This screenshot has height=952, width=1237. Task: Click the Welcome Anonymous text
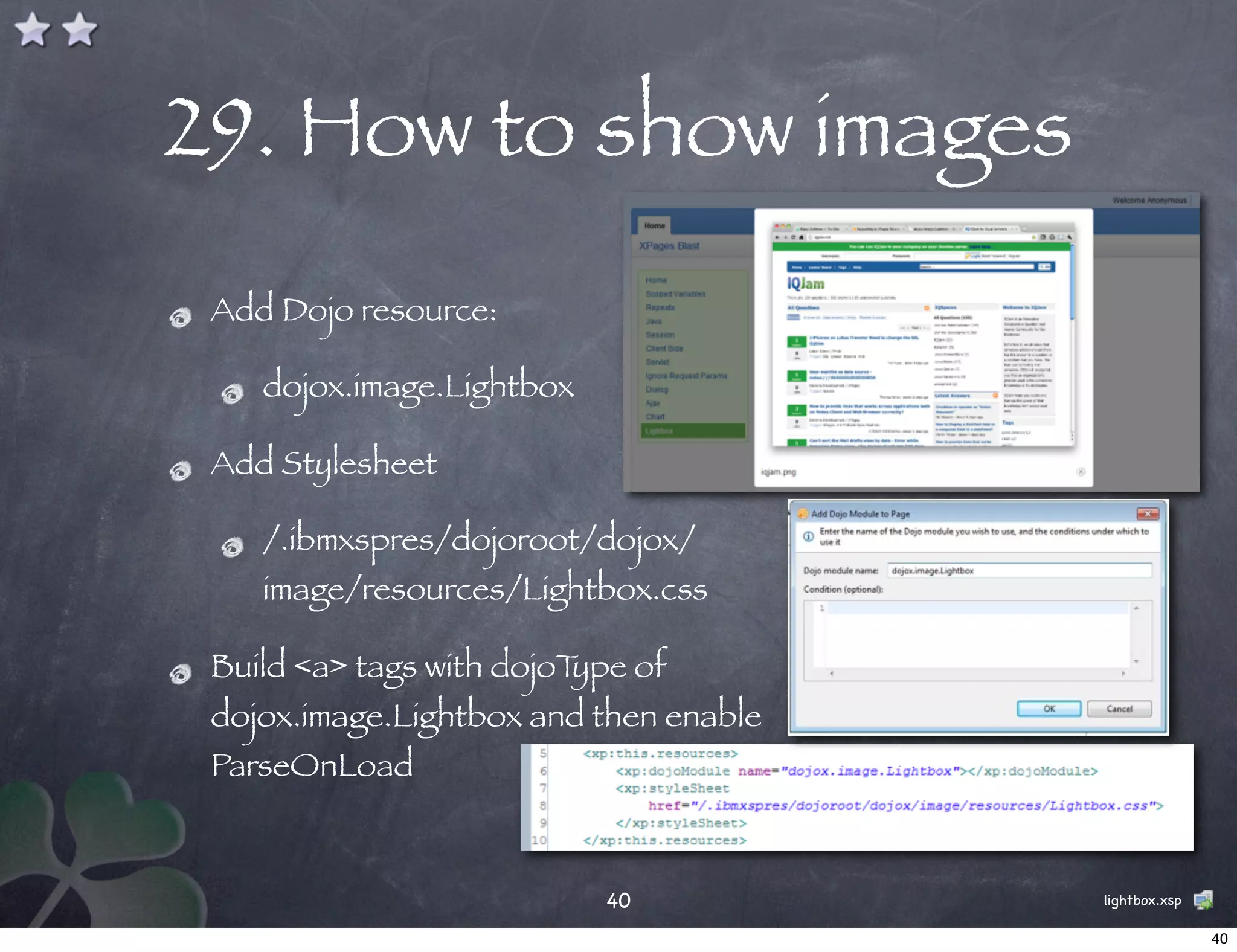tap(1149, 200)
